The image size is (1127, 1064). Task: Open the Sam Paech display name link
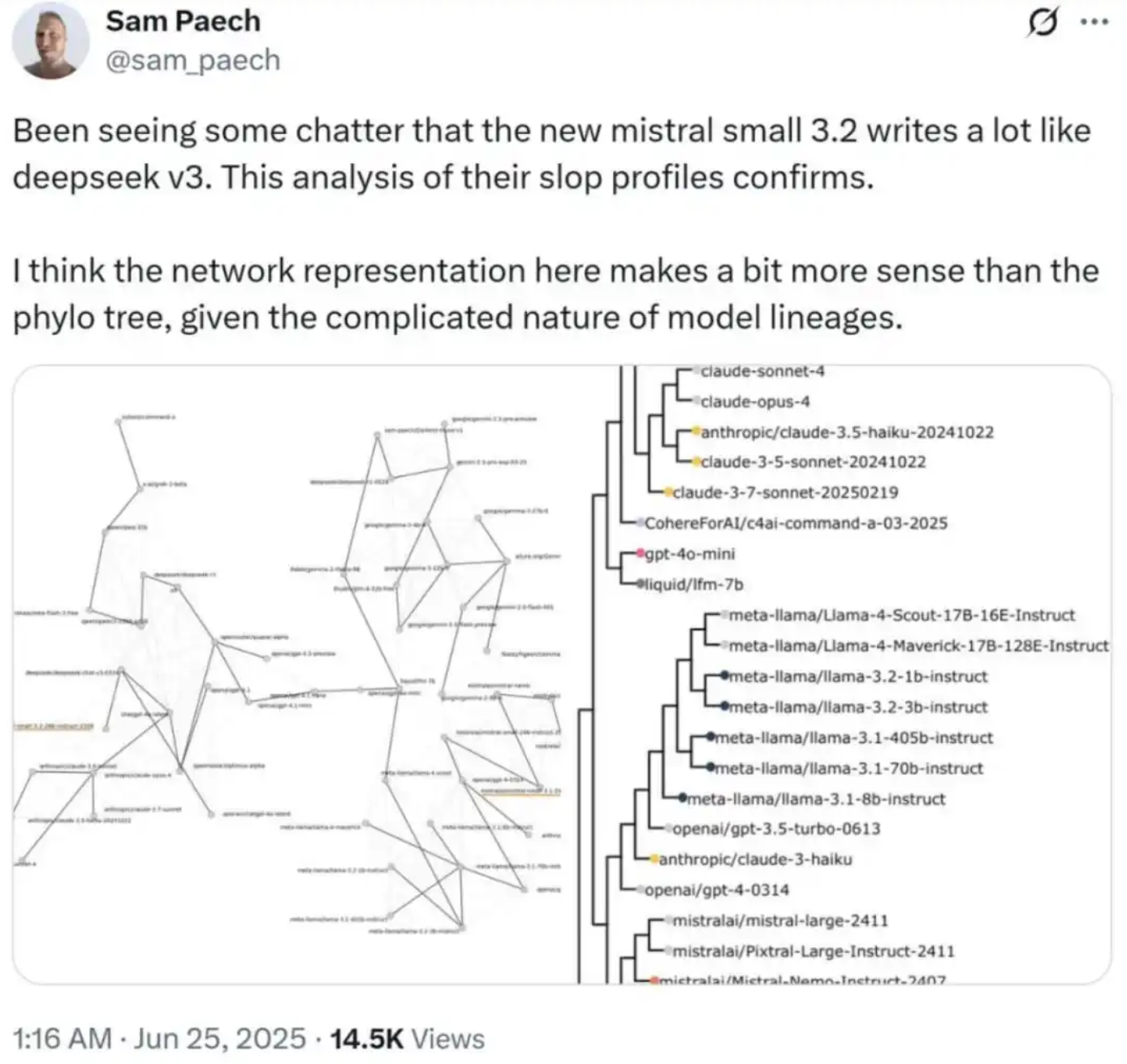pyautogui.click(x=183, y=21)
